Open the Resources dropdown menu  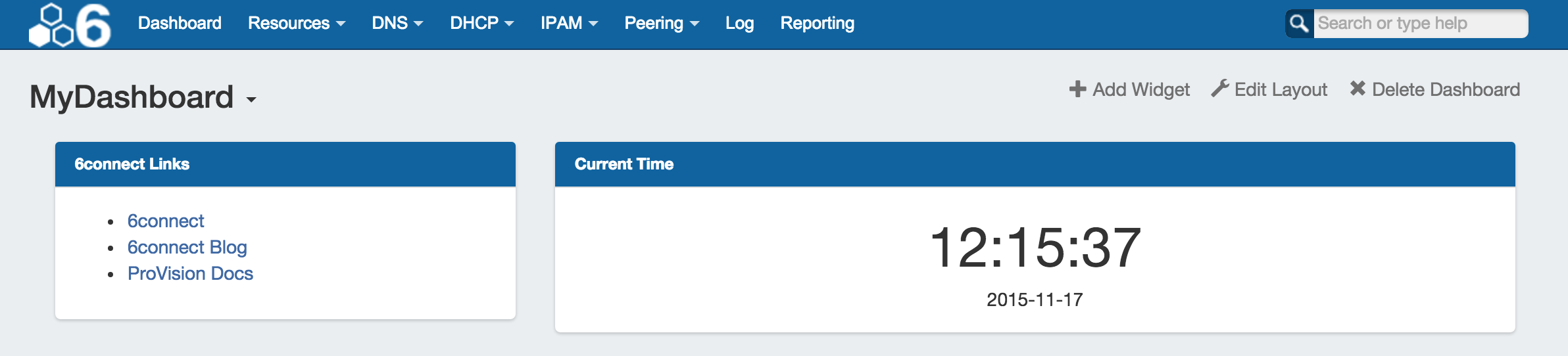[x=296, y=24]
